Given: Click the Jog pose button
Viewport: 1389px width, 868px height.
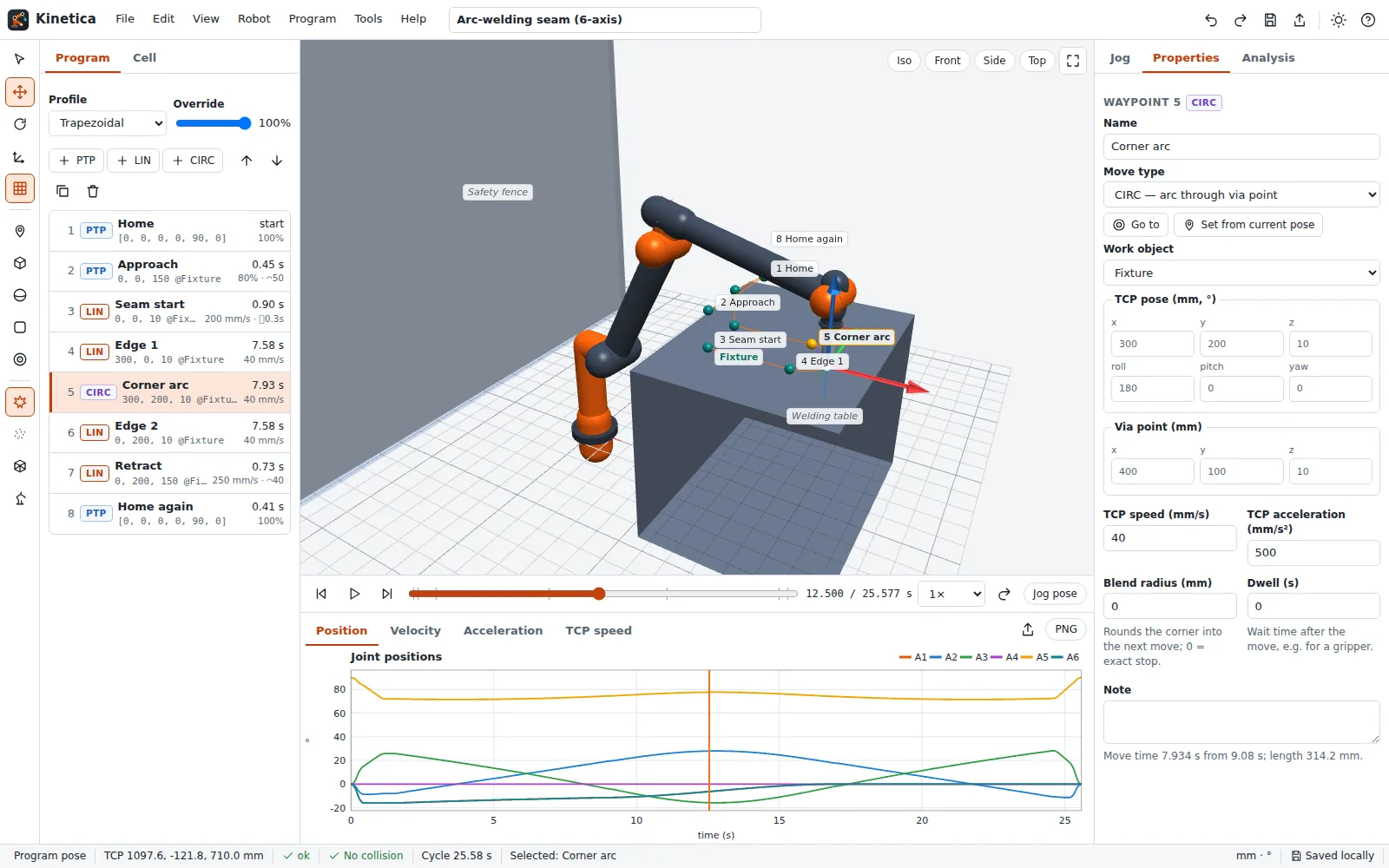Looking at the screenshot, I should point(1055,594).
